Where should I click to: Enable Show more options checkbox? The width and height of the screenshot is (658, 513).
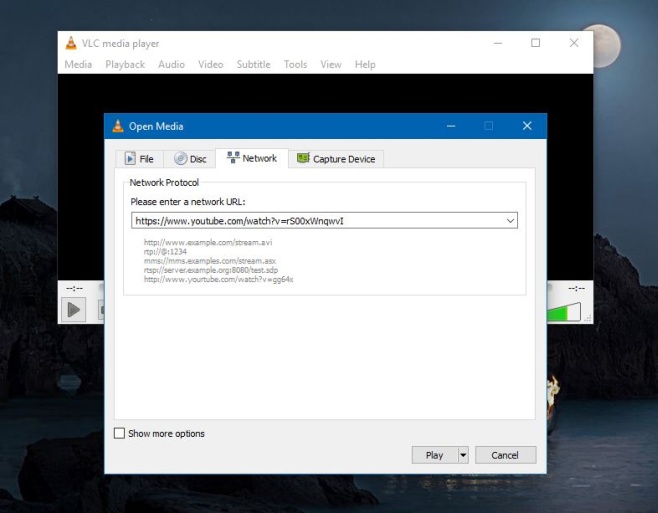(x=120, y=433)
